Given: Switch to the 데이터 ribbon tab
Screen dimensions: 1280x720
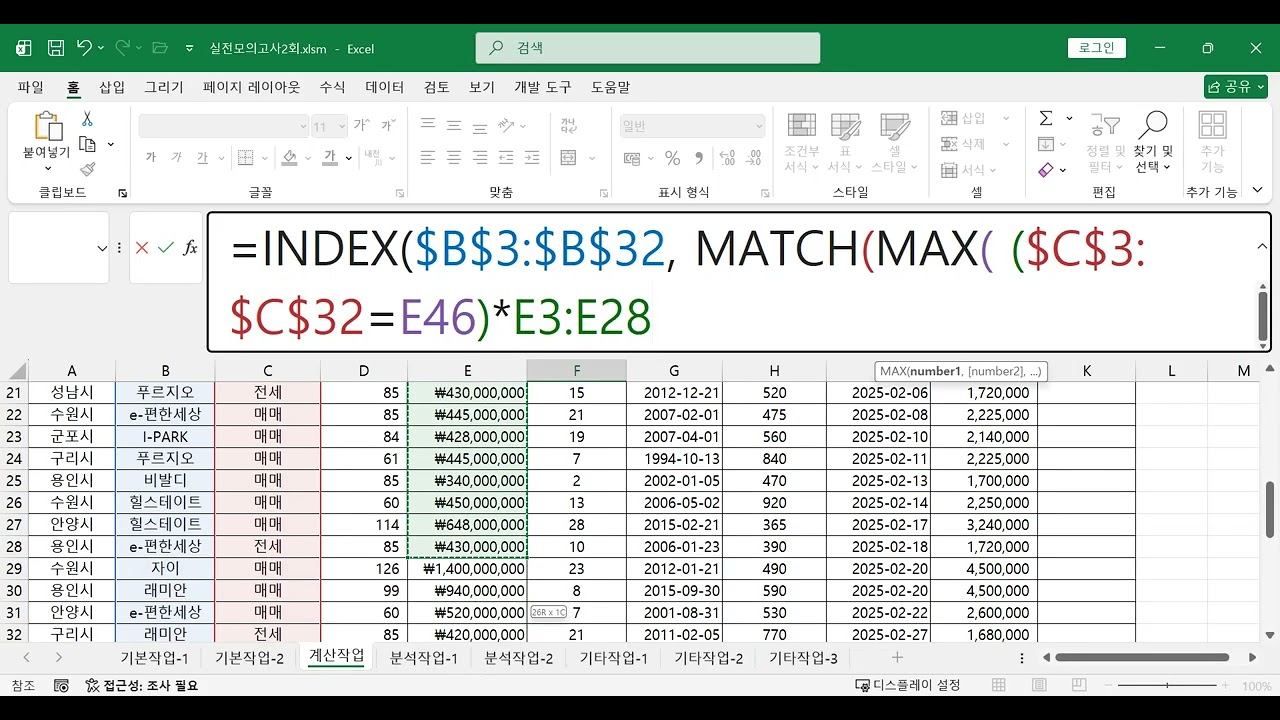Looking at the screenshot, I should click(x=385, y=87).
